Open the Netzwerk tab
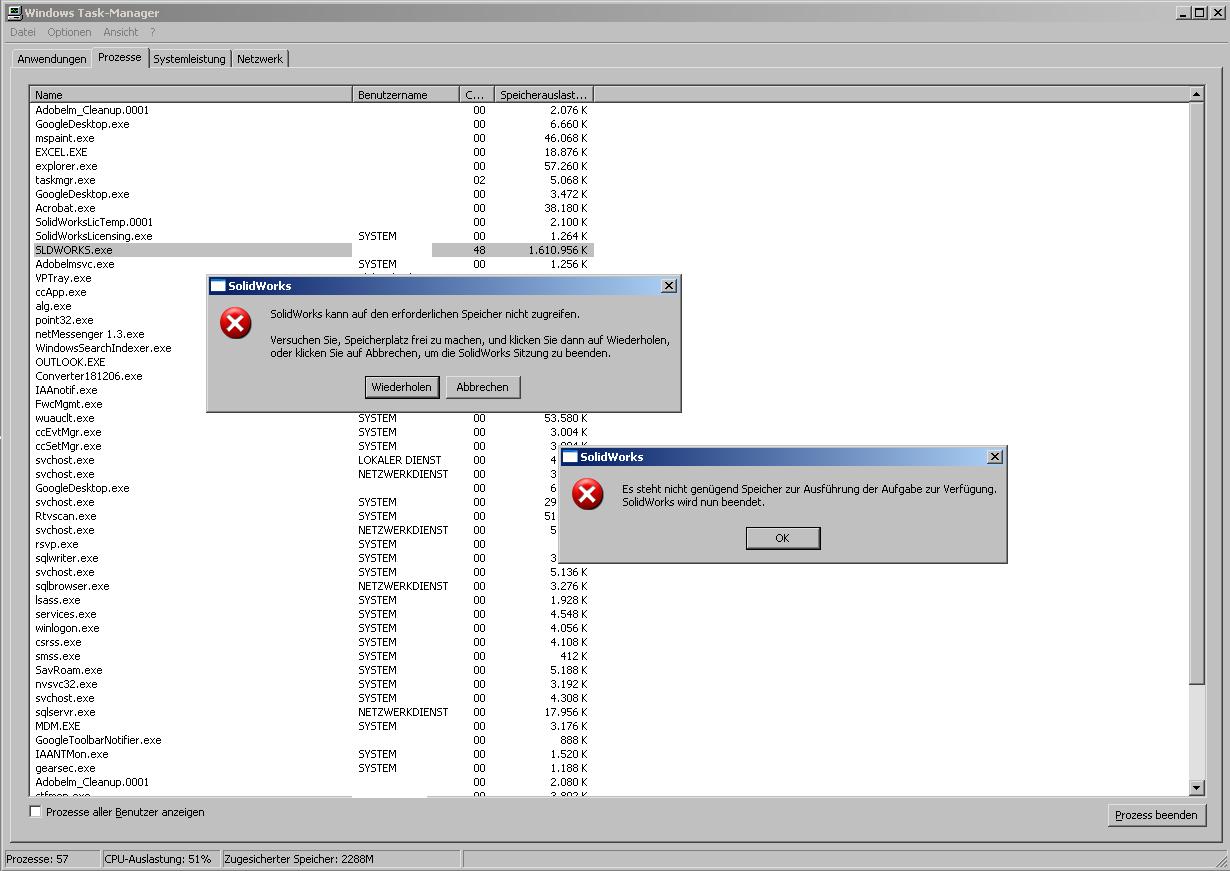The image size is (1230, 871). coord(260,59)
